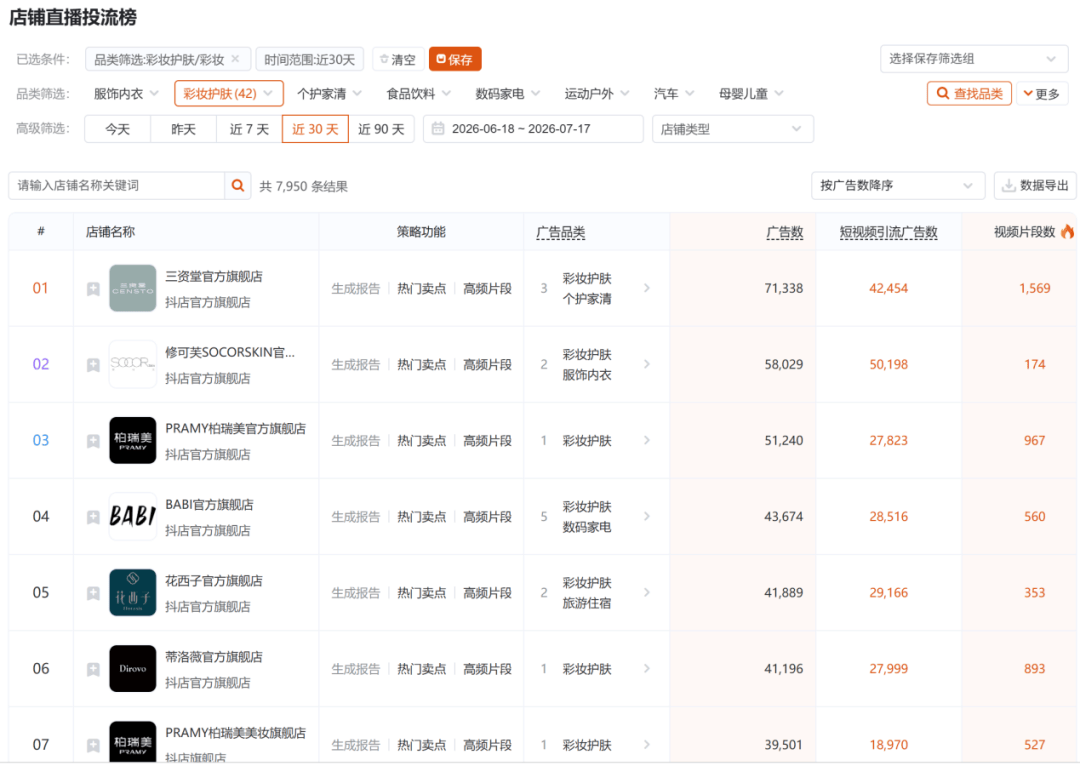Expand ad categories arrow for 三资堂官方旗舰店
1080x766 pixels.
pos(647,288)
